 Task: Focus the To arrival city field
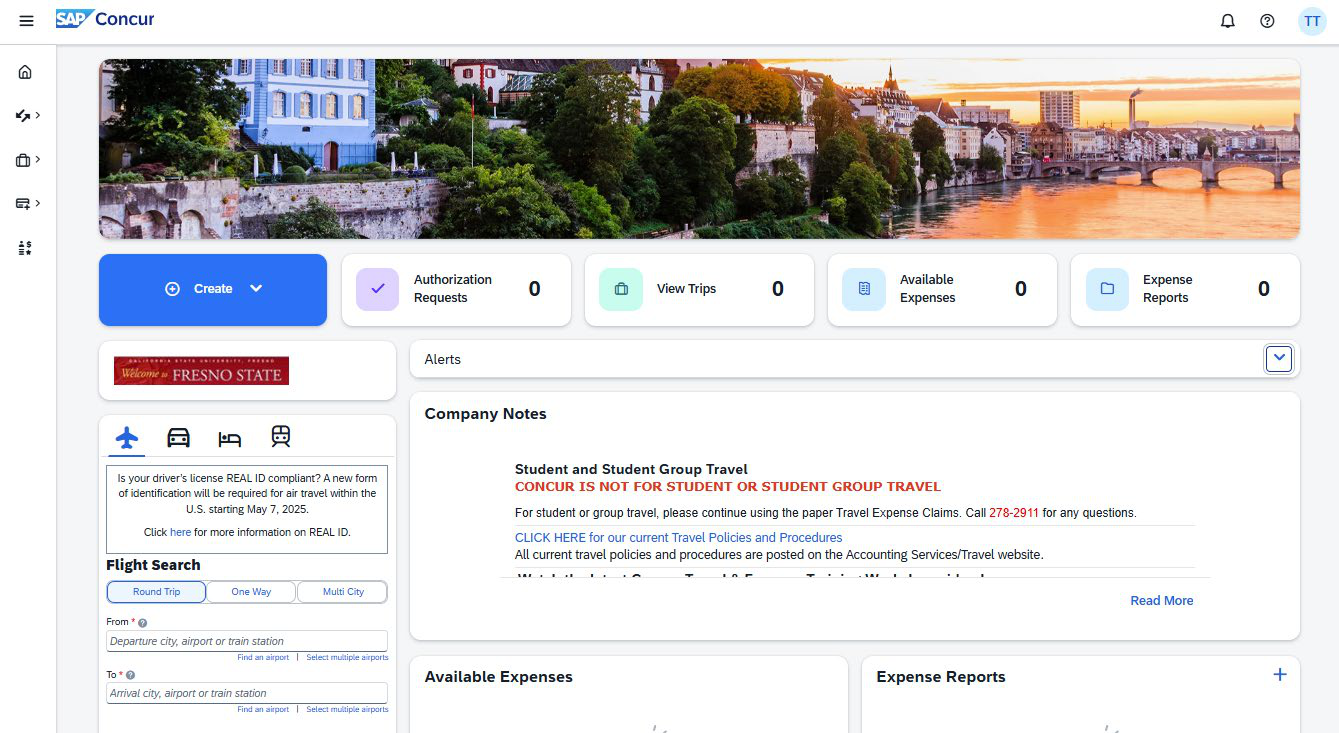click(x=246, y=693)
